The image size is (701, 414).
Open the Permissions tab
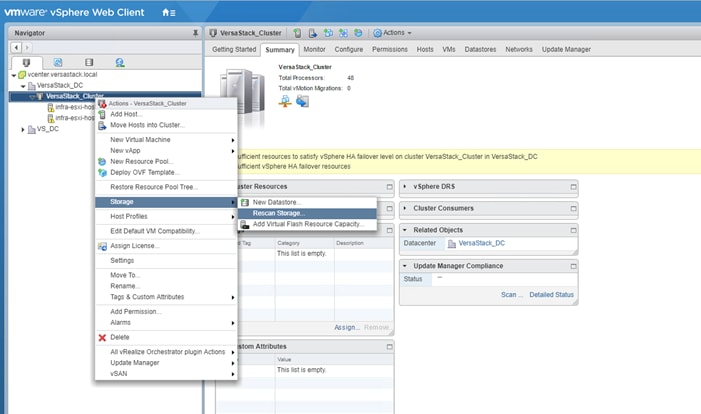tap(389, 50)
